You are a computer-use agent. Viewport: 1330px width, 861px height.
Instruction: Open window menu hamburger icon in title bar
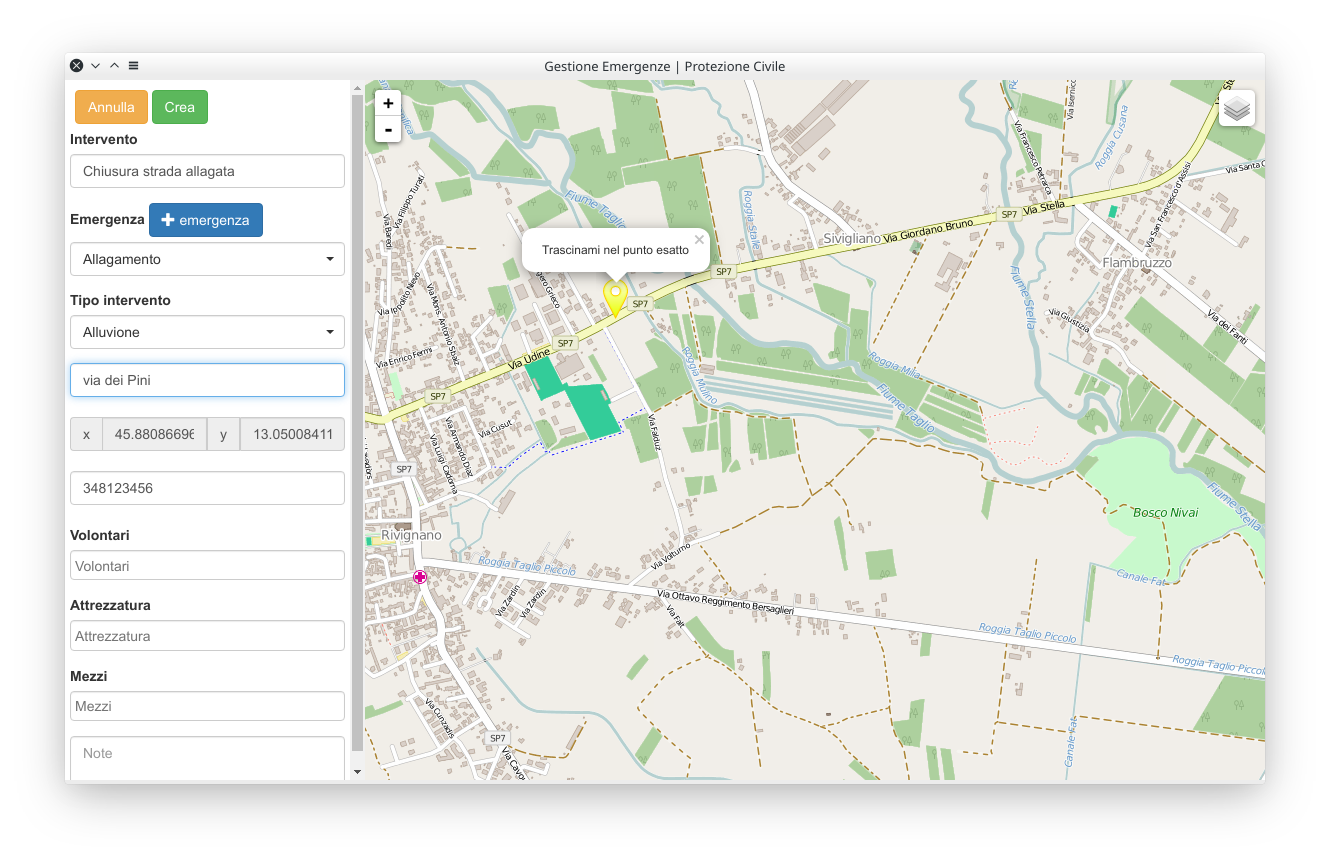coord(133,66)
